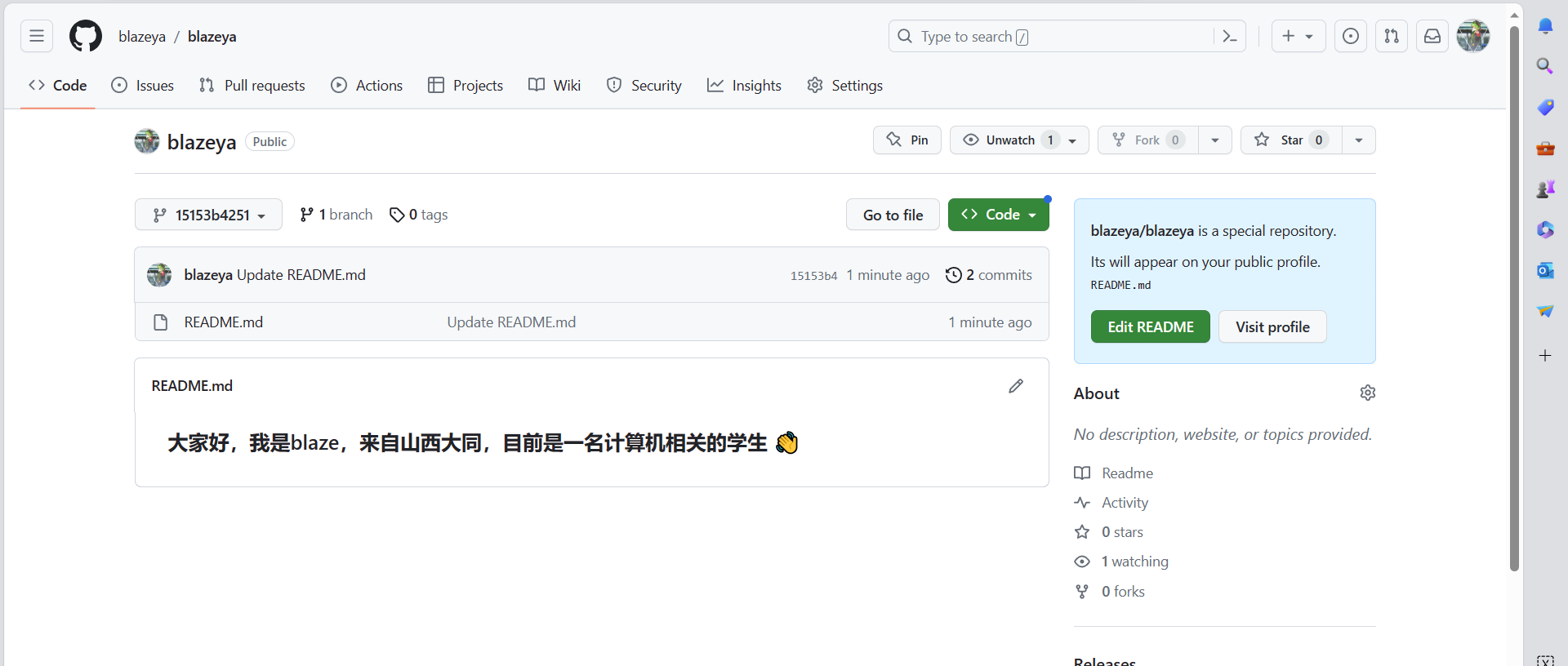Open the Unwatch notifications dropdown
Image resolution: width=1568 pixels, height=666 pixels.
coord(1019,140)
